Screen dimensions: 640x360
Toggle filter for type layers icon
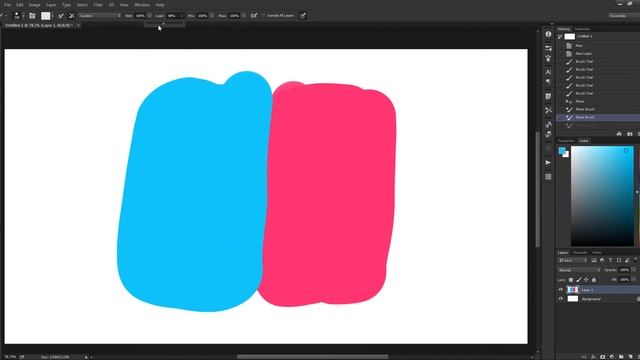(610, 260)
